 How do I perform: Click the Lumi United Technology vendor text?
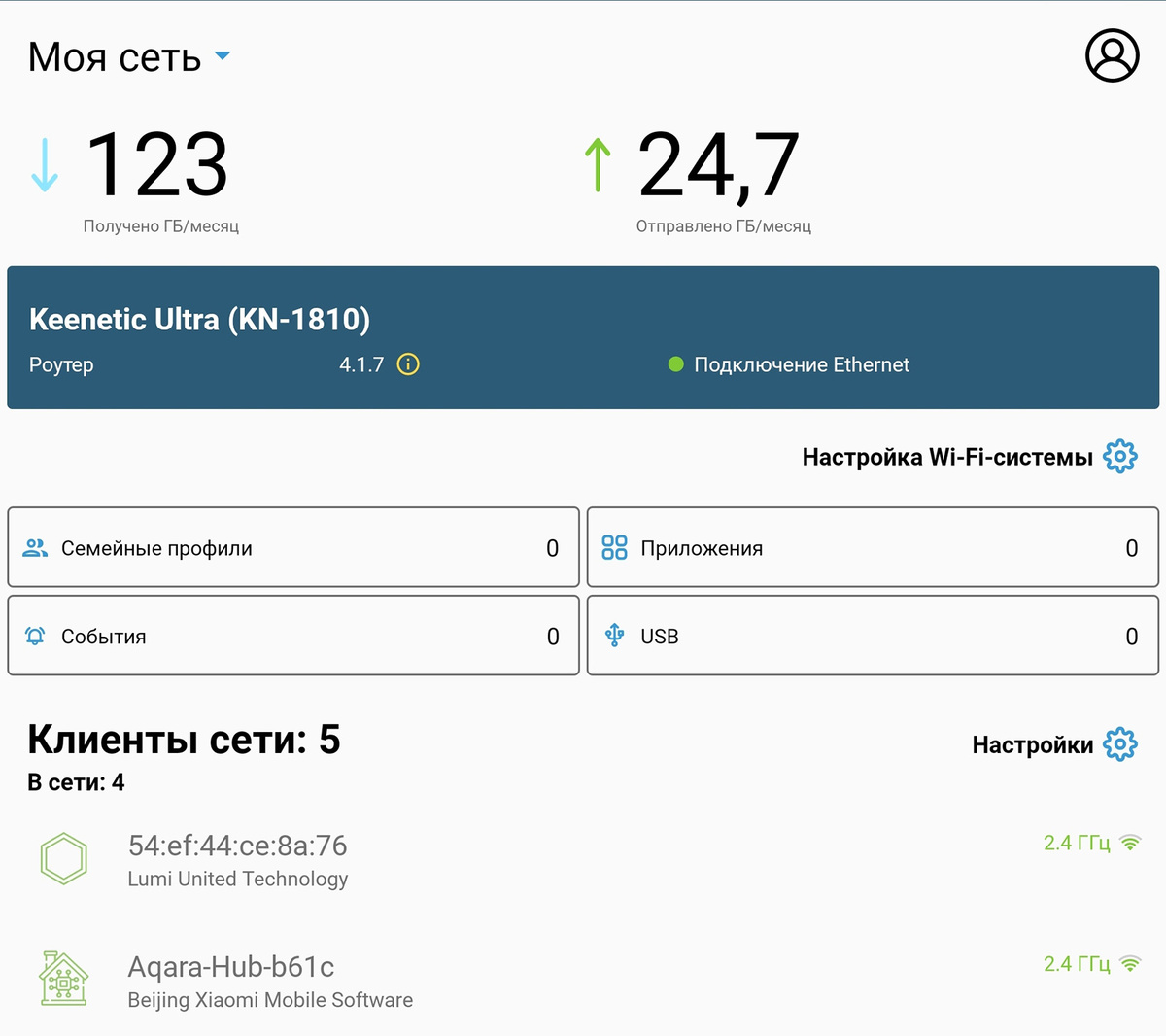click(238, 879)
